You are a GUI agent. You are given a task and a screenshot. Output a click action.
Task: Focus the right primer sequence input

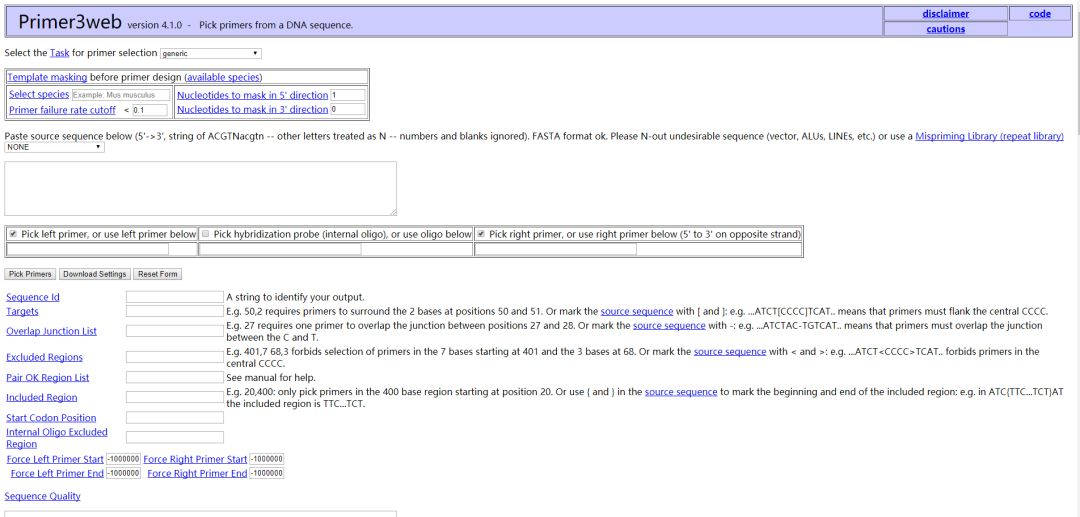(556, 249)
